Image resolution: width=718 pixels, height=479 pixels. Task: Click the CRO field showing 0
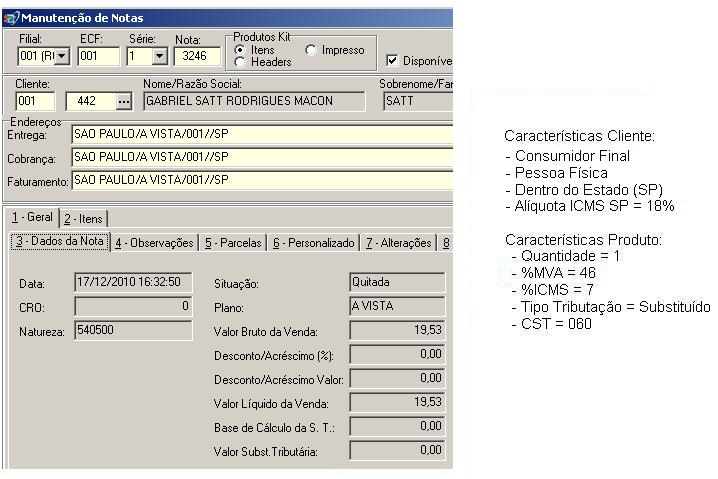point(133,306)
